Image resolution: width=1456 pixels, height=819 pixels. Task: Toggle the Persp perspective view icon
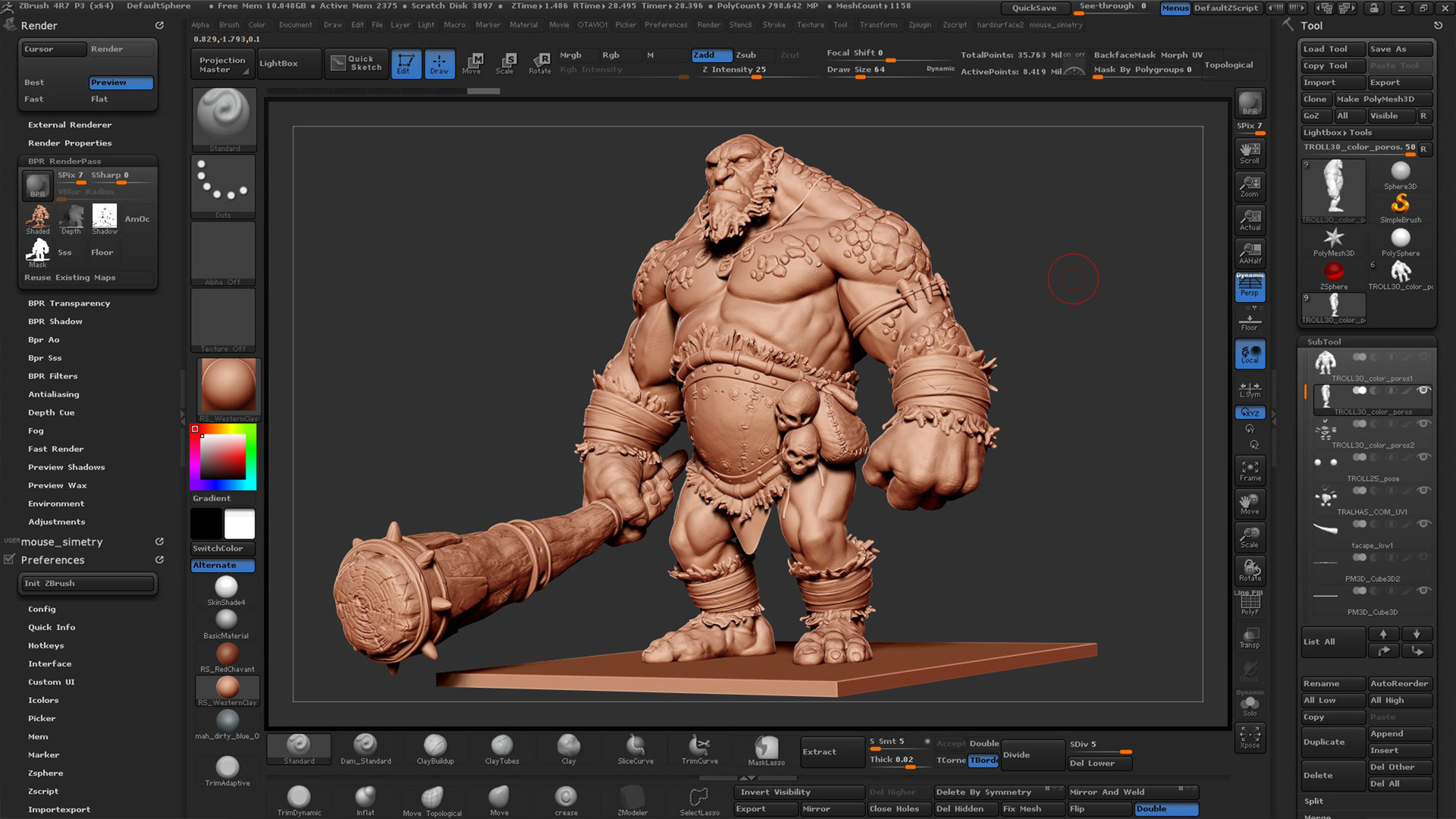click(1250, 287)
